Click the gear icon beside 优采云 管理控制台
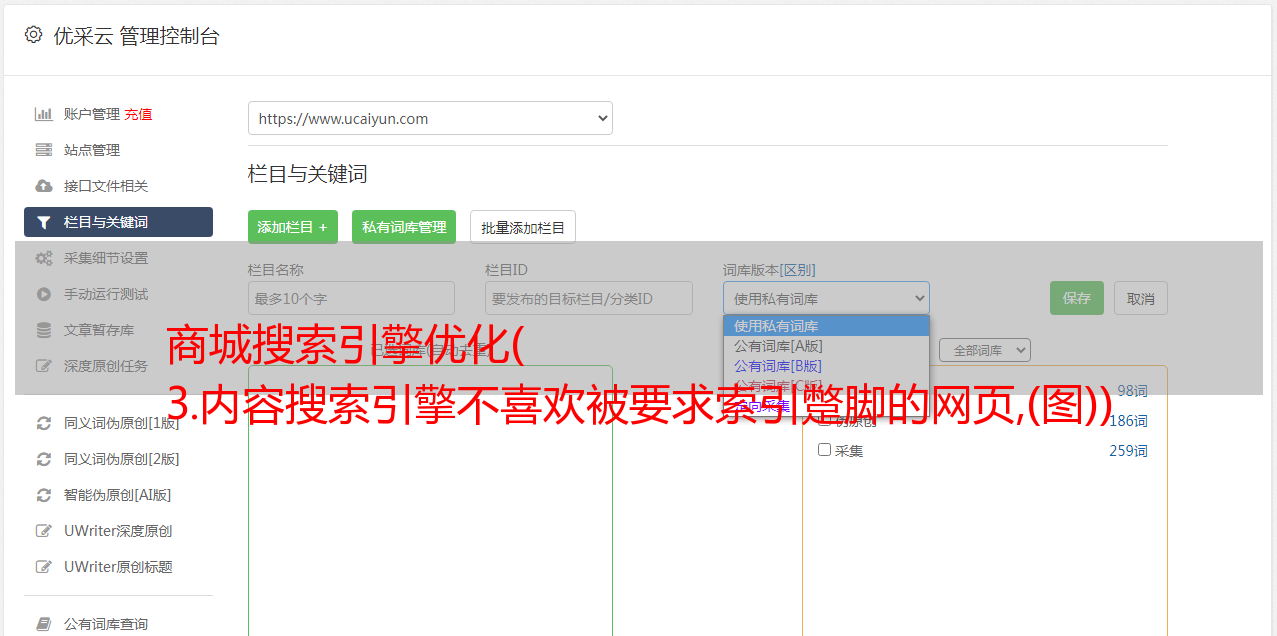 (33, 35)
